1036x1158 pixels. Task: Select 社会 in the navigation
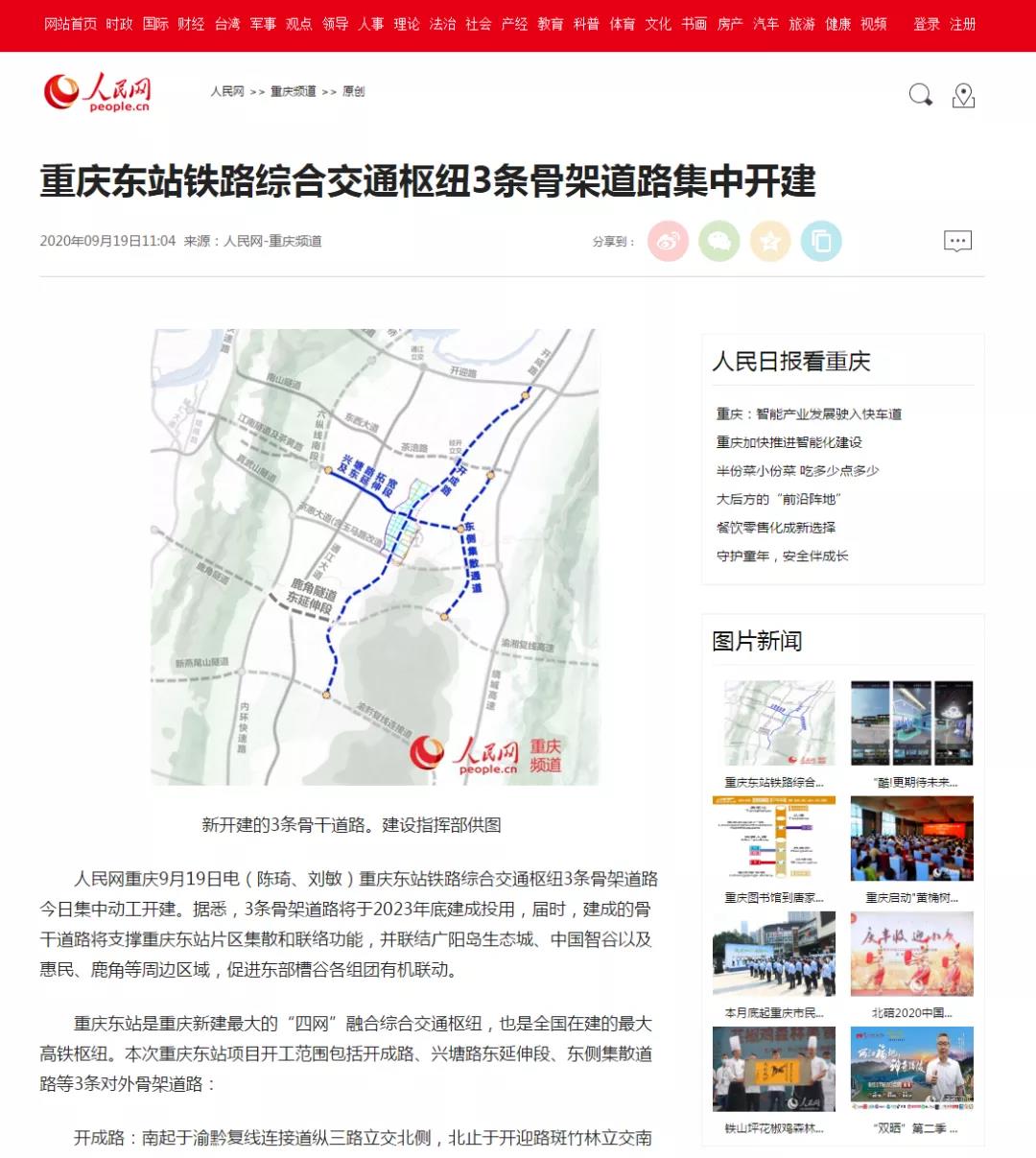point(479,24)
